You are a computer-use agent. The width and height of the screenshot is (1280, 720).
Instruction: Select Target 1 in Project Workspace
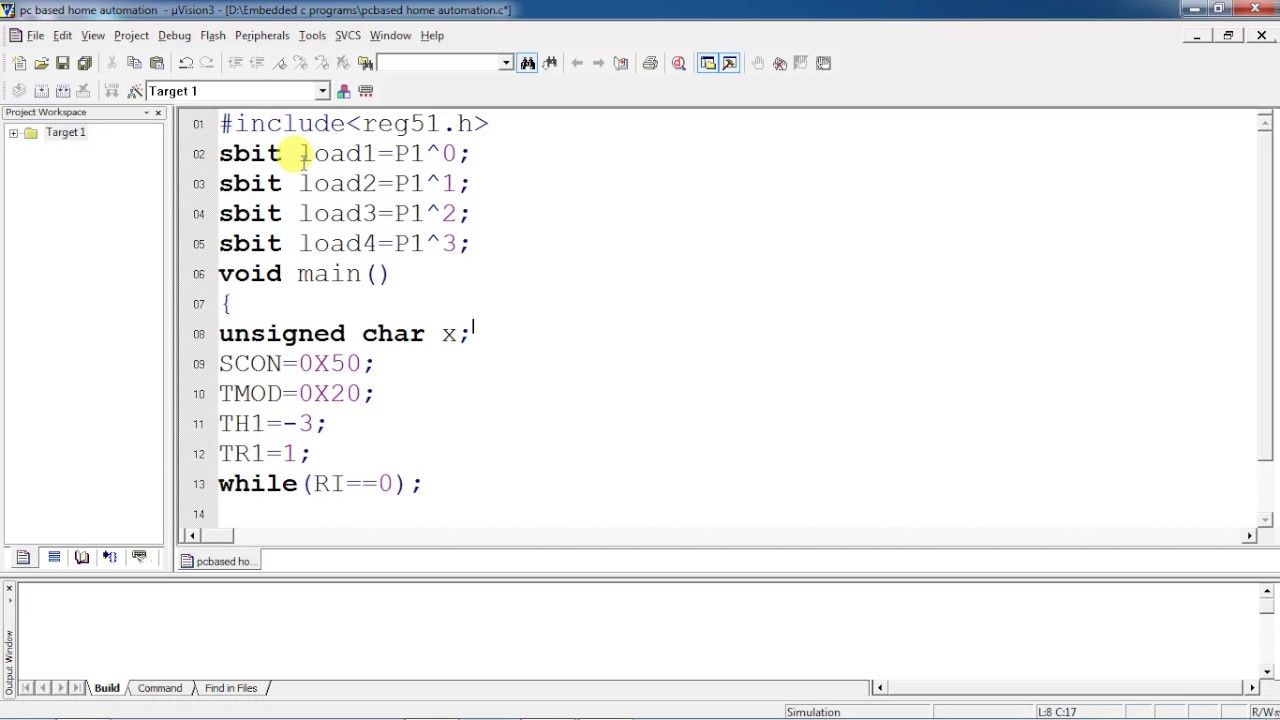pos(65,133)
